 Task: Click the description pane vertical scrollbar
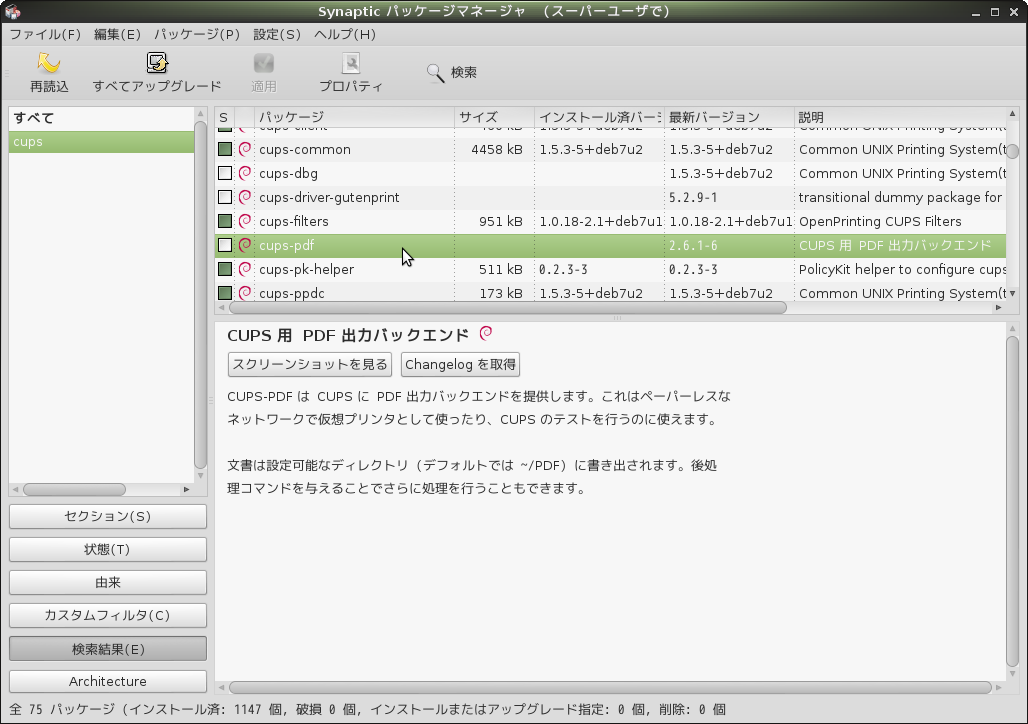coord(1013,501)
